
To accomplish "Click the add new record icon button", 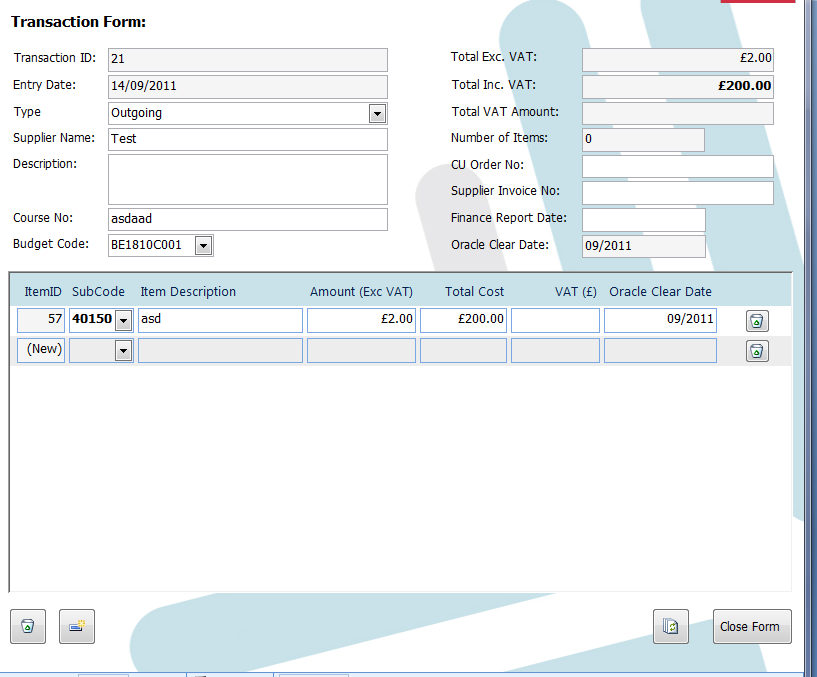I will coord(77,626).
